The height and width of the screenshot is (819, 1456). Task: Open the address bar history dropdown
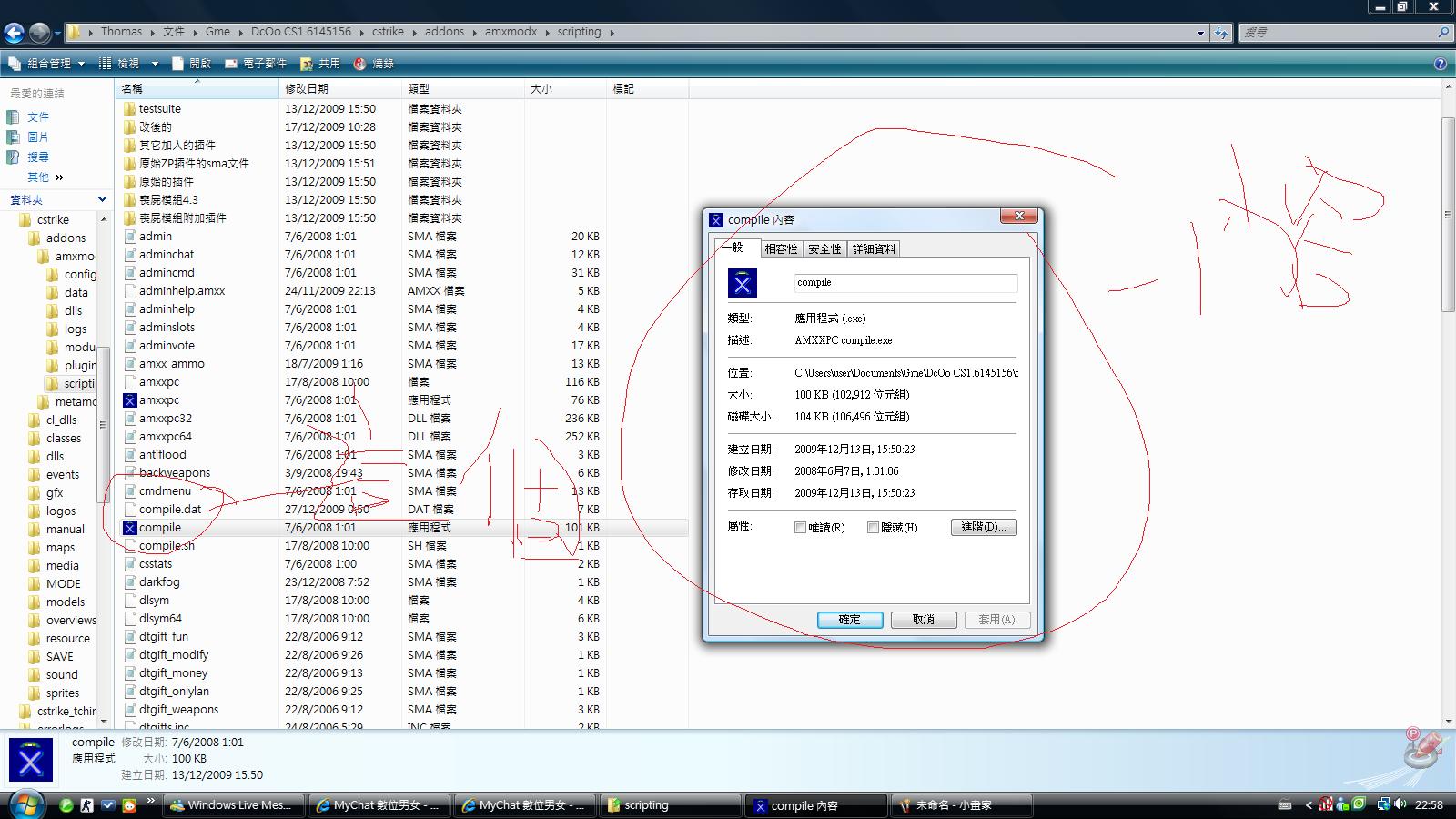click(1200, 33)
